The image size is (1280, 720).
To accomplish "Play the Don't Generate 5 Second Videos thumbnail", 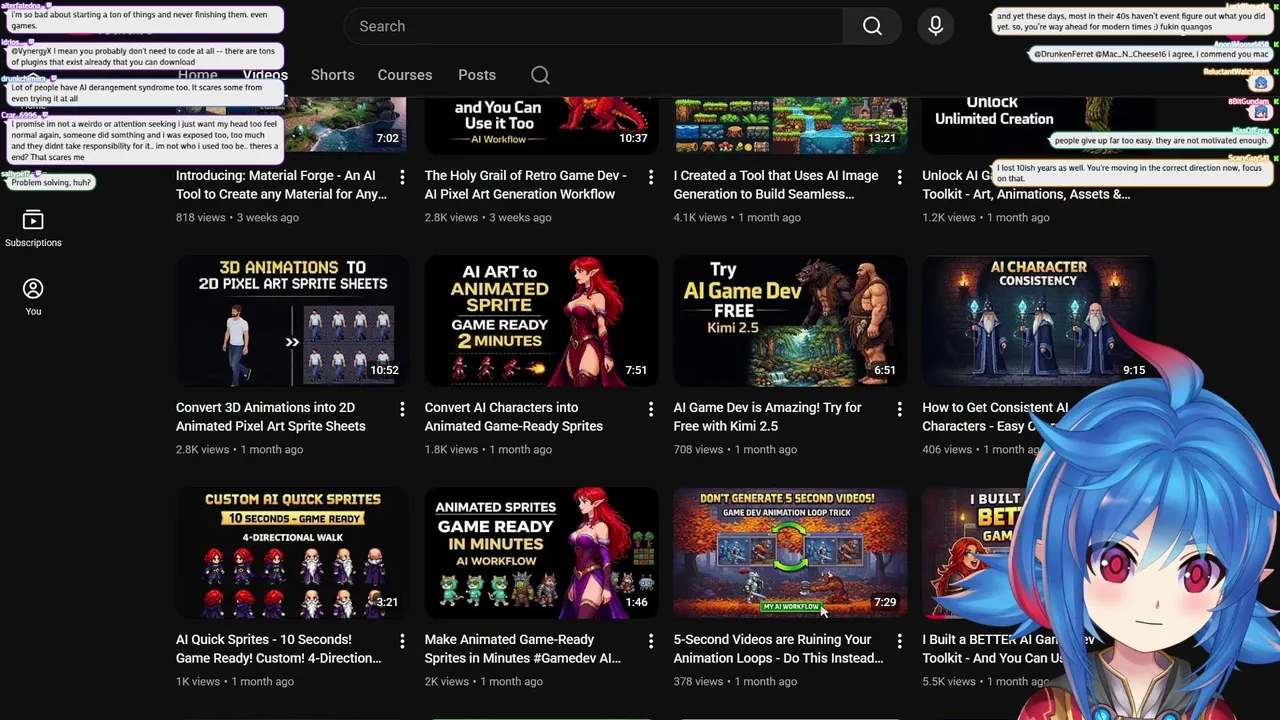I will click(790, 553).
